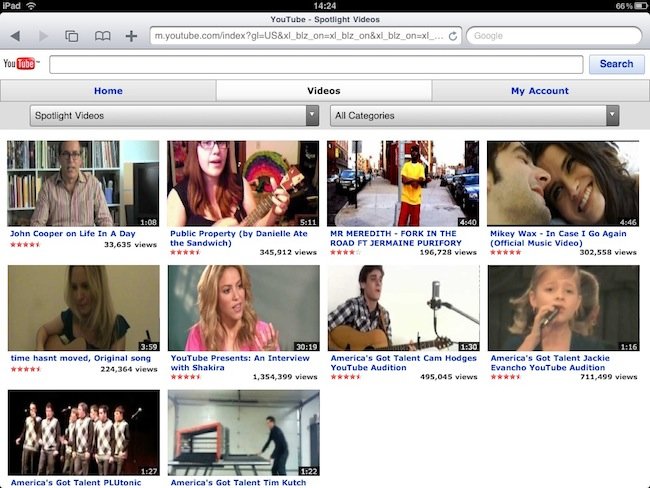Focus the YouTube search text field
The width and height of the screenshot is (650, 488).
coord(316,64)
